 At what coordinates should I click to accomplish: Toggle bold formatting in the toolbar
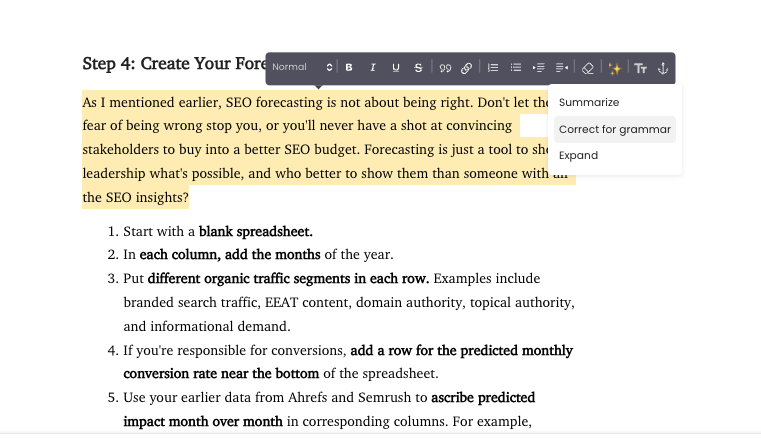click(348, 67)
